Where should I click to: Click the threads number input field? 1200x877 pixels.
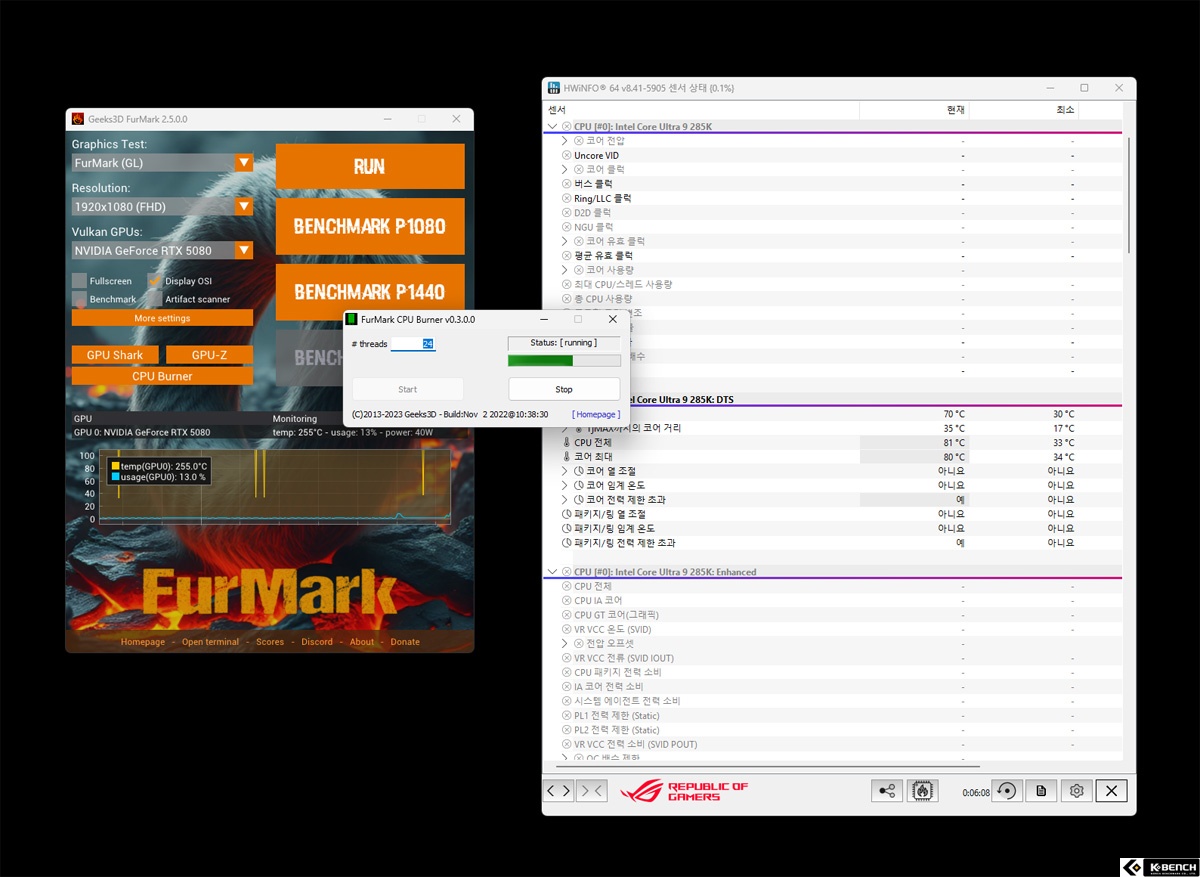click(x=412, y=343)
